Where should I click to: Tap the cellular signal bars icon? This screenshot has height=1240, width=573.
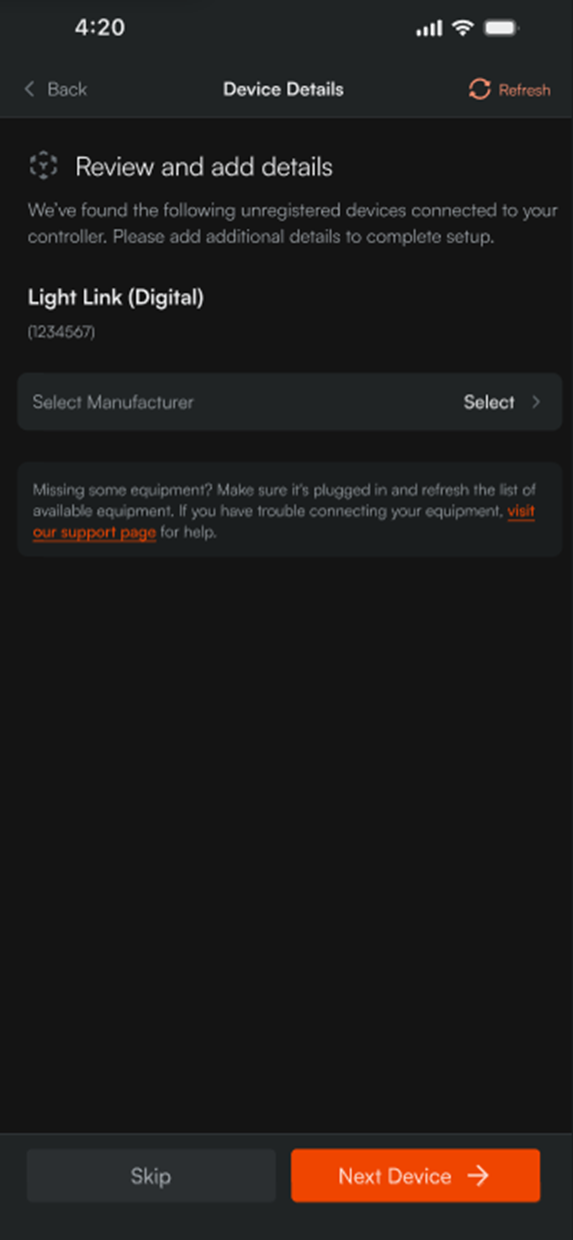coord(429,29)
